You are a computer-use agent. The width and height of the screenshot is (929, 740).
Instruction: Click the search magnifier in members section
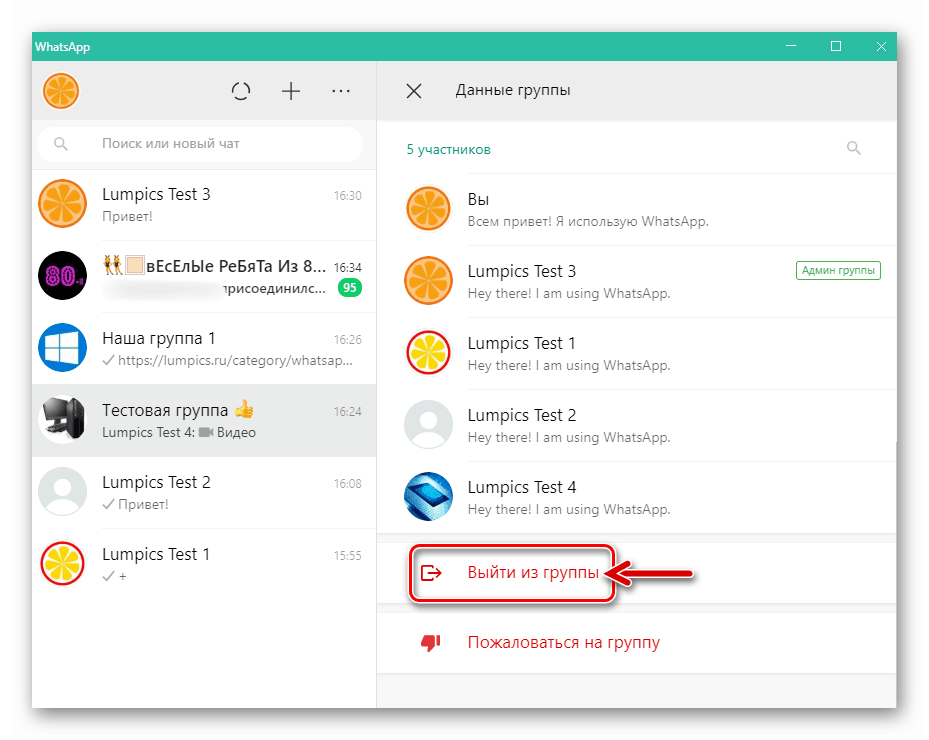coord(853,147)
